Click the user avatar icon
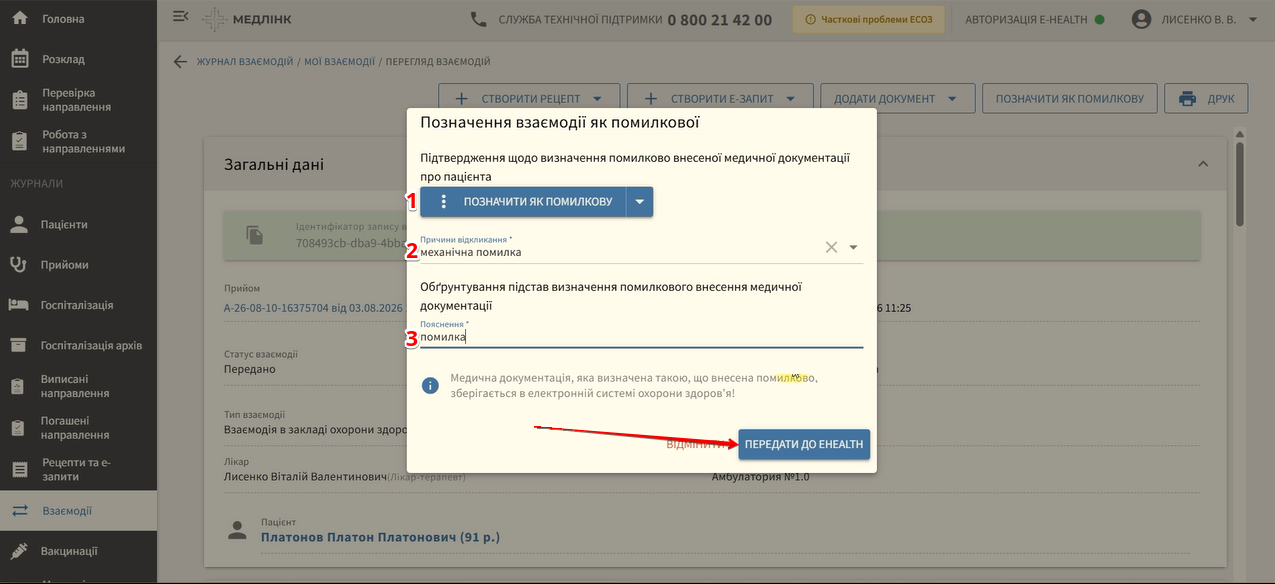 pyautogui.click(x=1141, y=19)
